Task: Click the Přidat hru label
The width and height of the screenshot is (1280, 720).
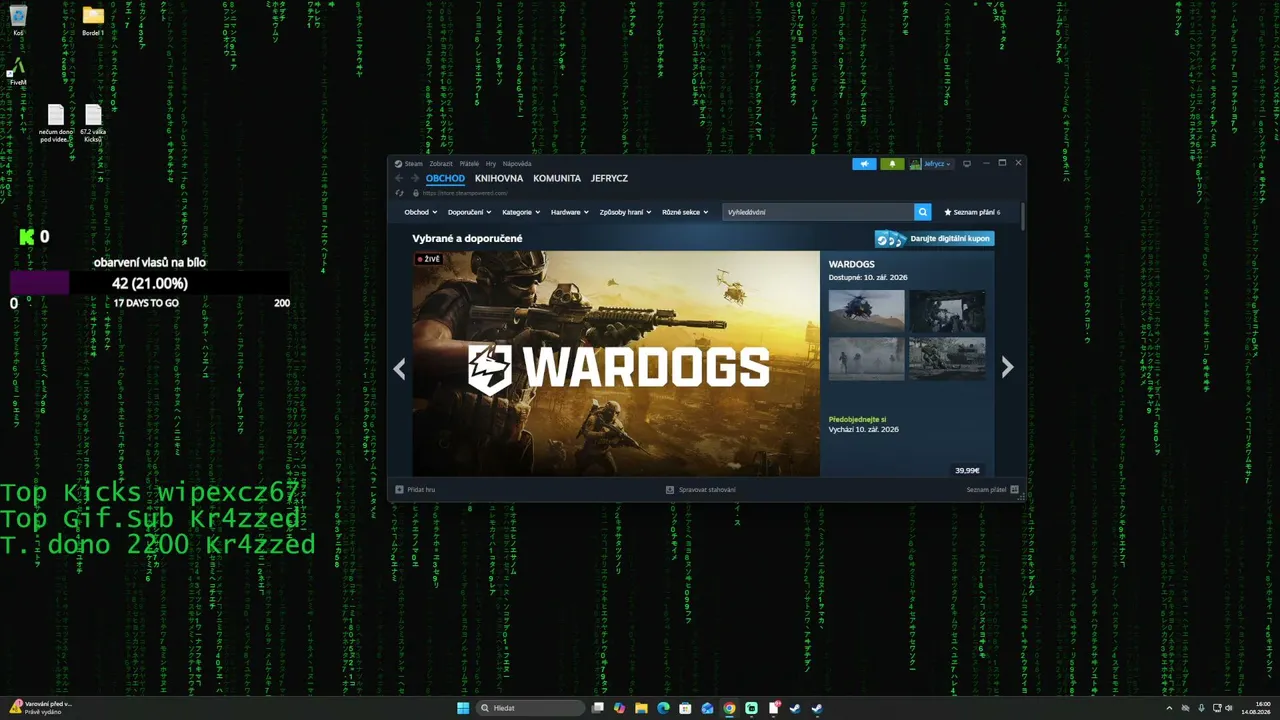Action: pos(421,490)
